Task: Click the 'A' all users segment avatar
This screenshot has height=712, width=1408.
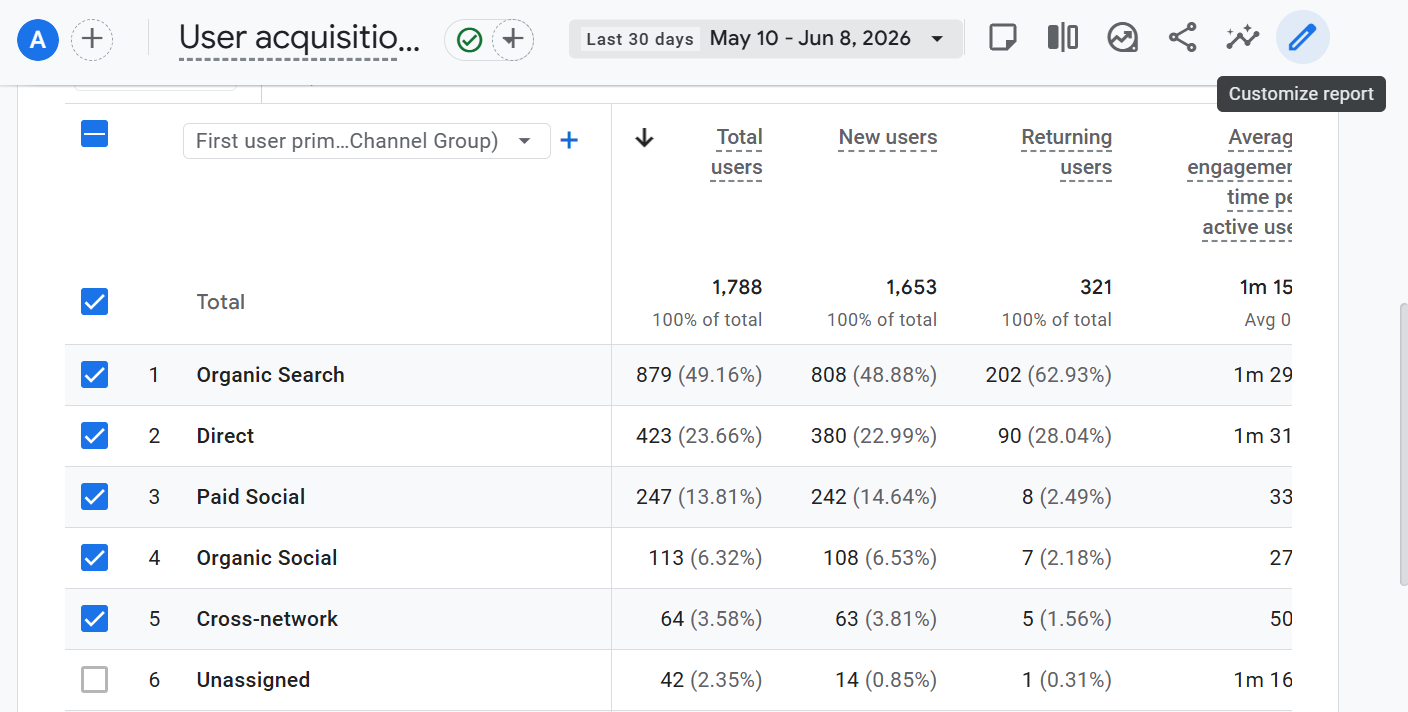Action: point(38,39)
